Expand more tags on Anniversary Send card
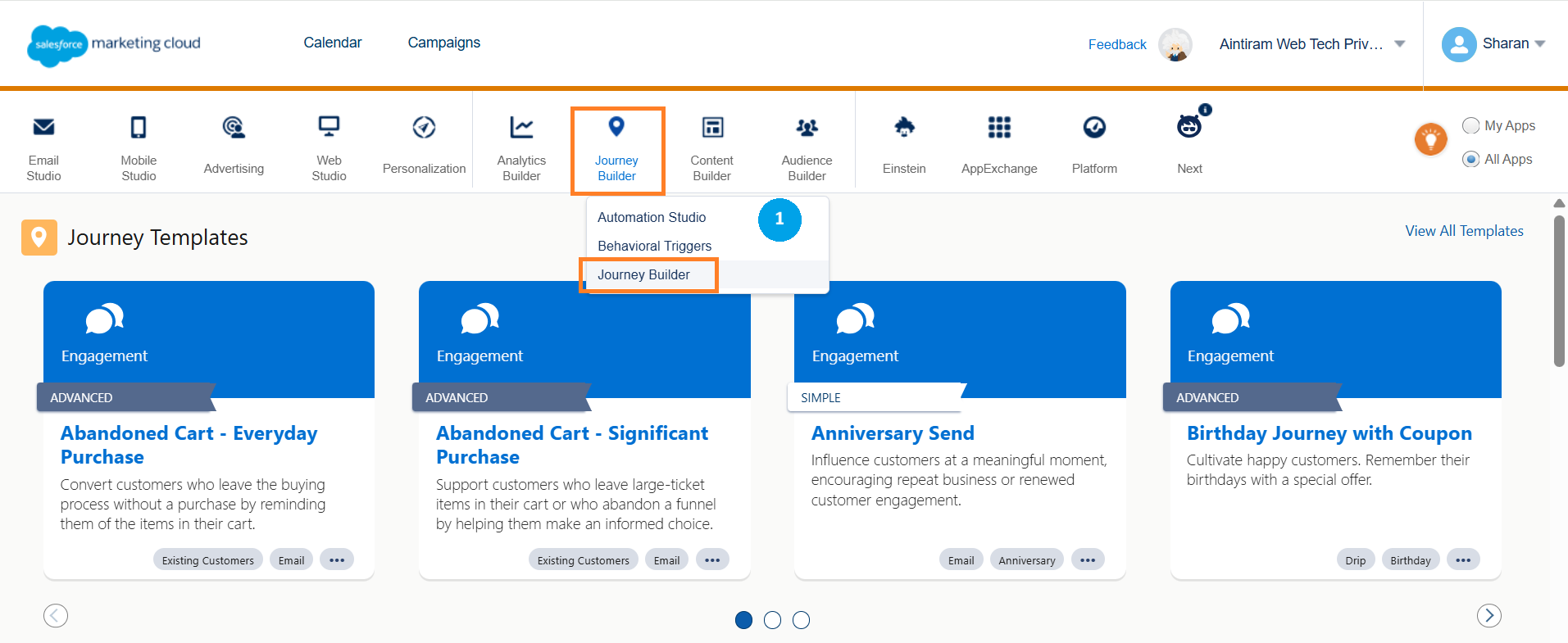The width and height of the screenshot is (1568, 643). tap(1088, 560)
